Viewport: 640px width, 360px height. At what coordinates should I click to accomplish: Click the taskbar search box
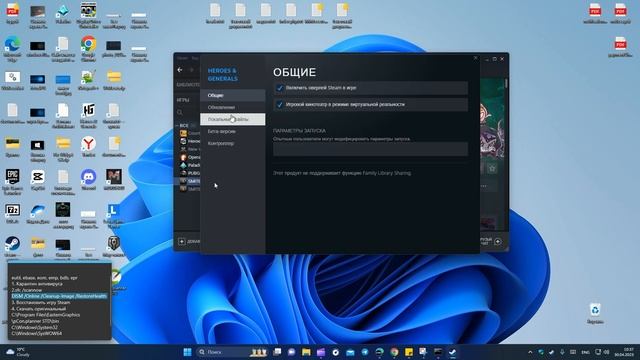(232, 352)
